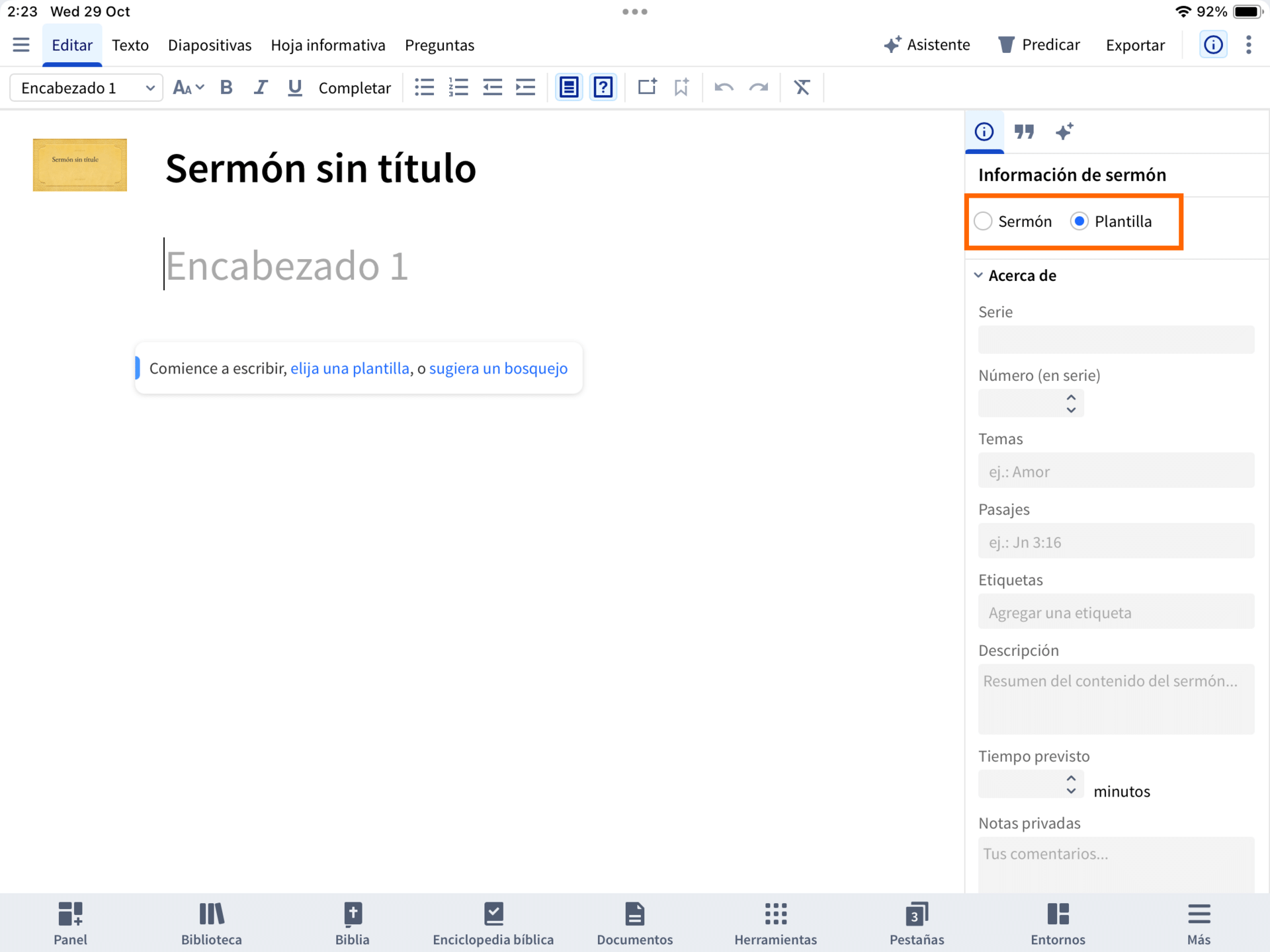
Task: Go to Panel in the bottom bar
Action: click(70, 924)
